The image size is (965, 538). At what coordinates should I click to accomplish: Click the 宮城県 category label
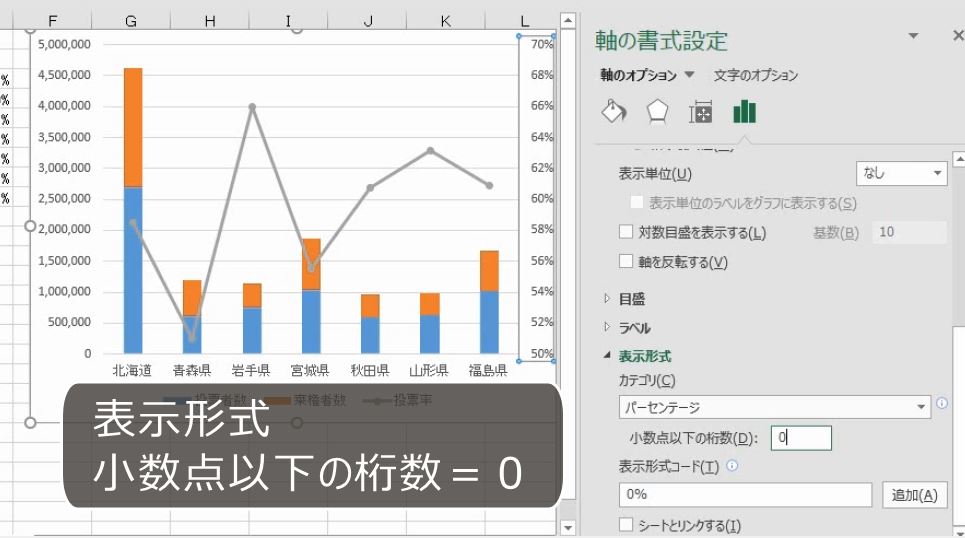point(310,370)
